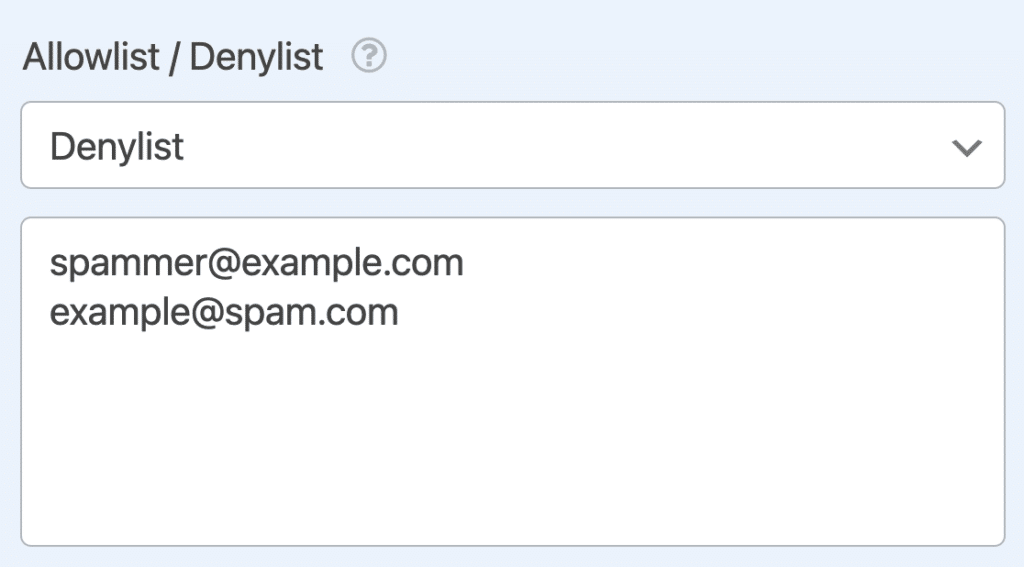Click the word spammer in the first email
The image size is (1024, 567).
coord(129,265)
